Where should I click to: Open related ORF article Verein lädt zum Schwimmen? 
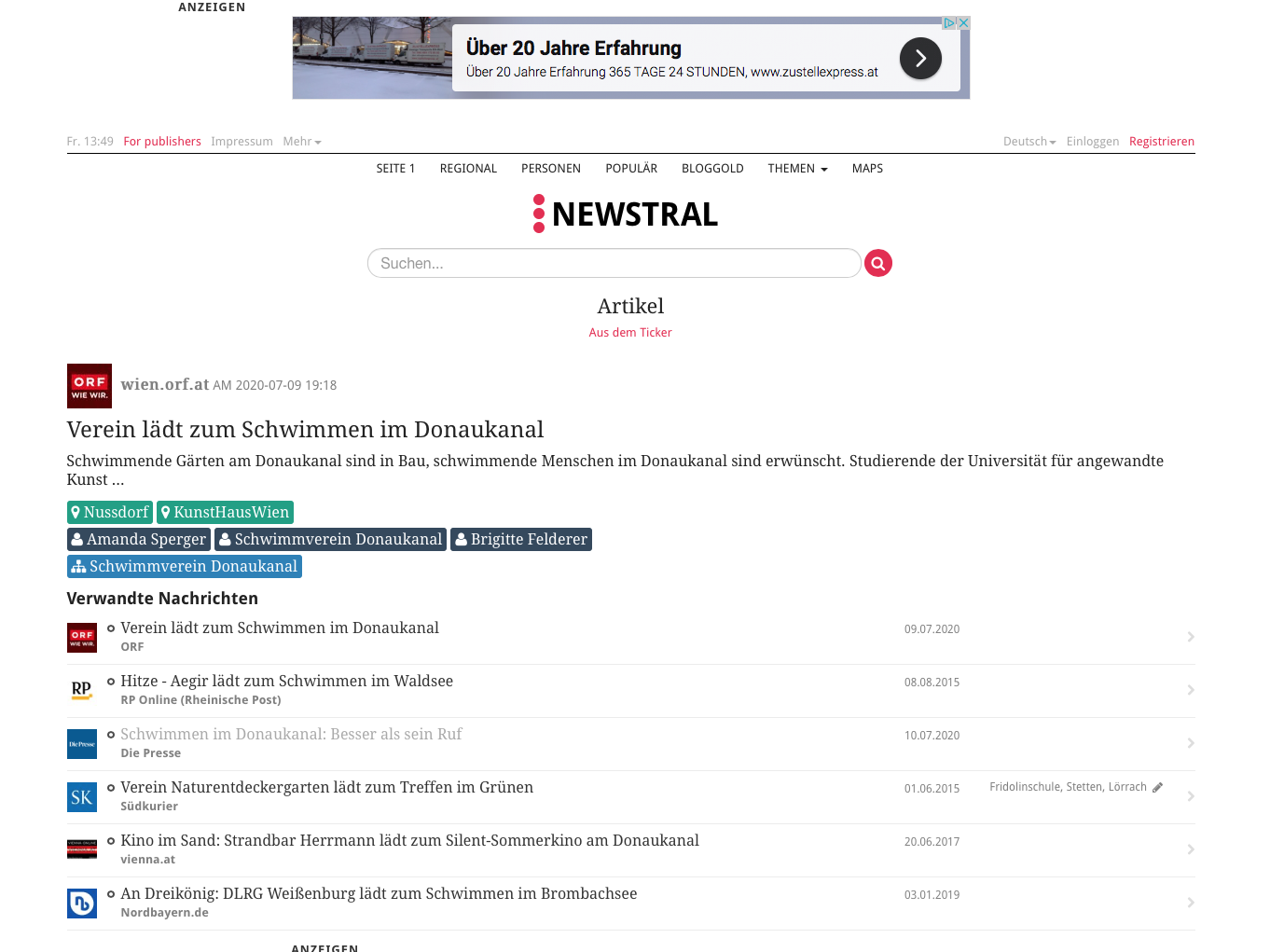[280, 628]
